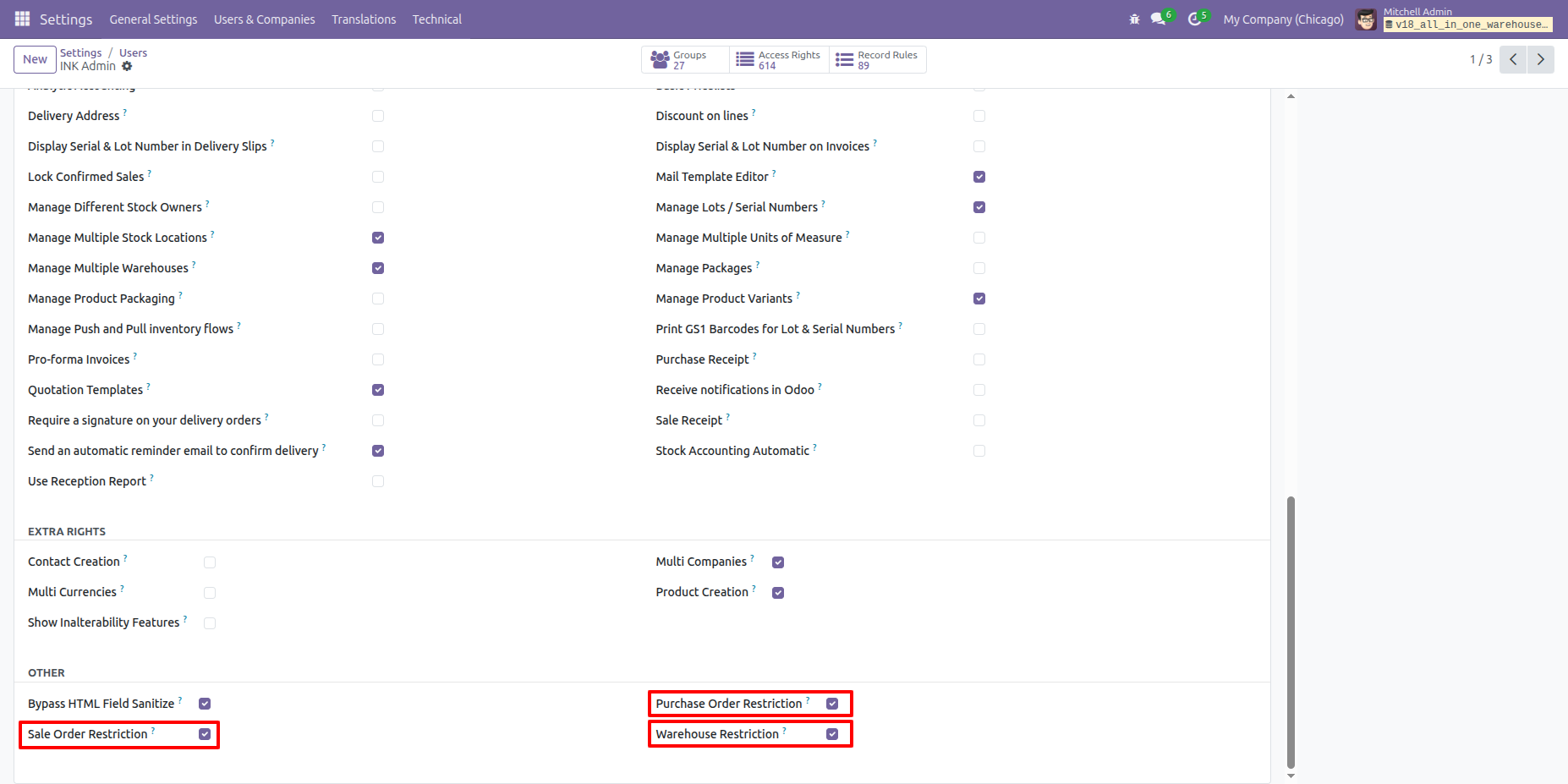Enable the Multi Currencies checkbox
1568x784 pixels.
click(210, 593)
